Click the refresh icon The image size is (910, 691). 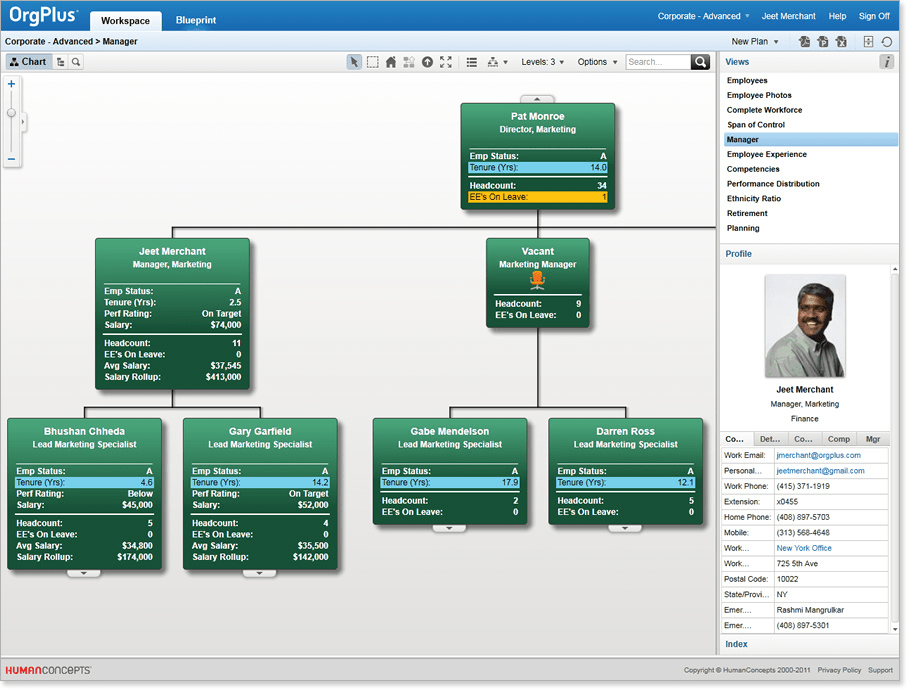click(x=887, y=42)
